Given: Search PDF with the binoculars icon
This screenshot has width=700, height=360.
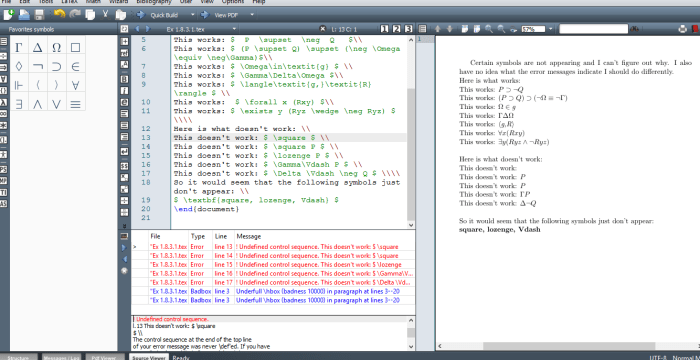Looking at the screenshot, I should (x=634, y=29).
